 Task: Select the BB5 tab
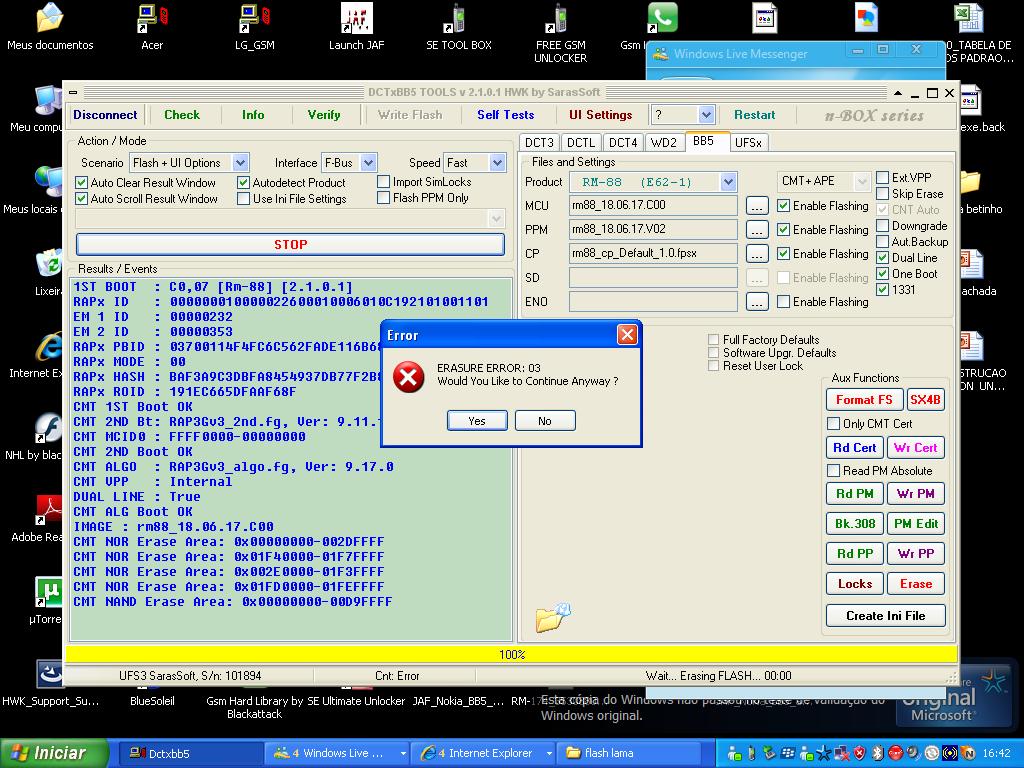point(706,141)
